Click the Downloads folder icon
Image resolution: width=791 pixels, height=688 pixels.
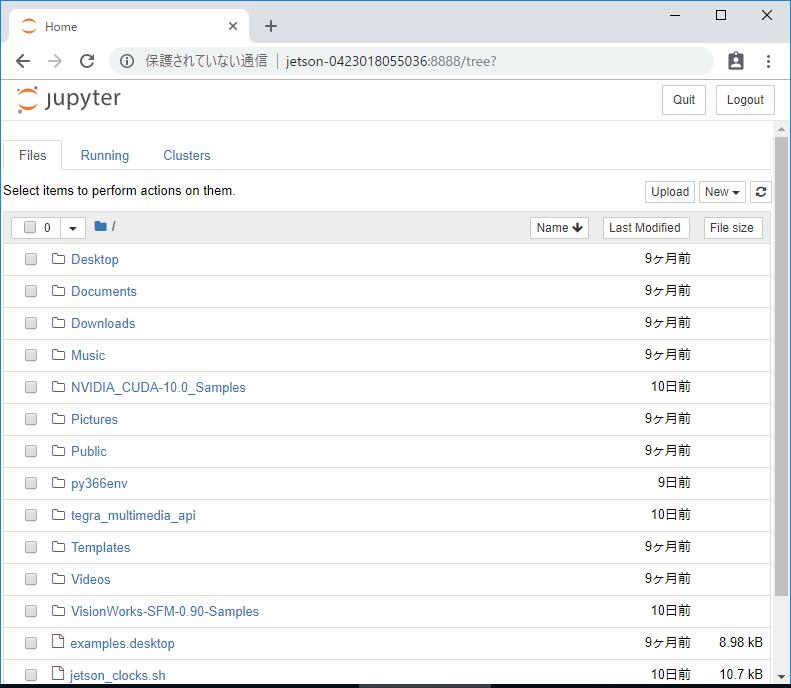59,323
